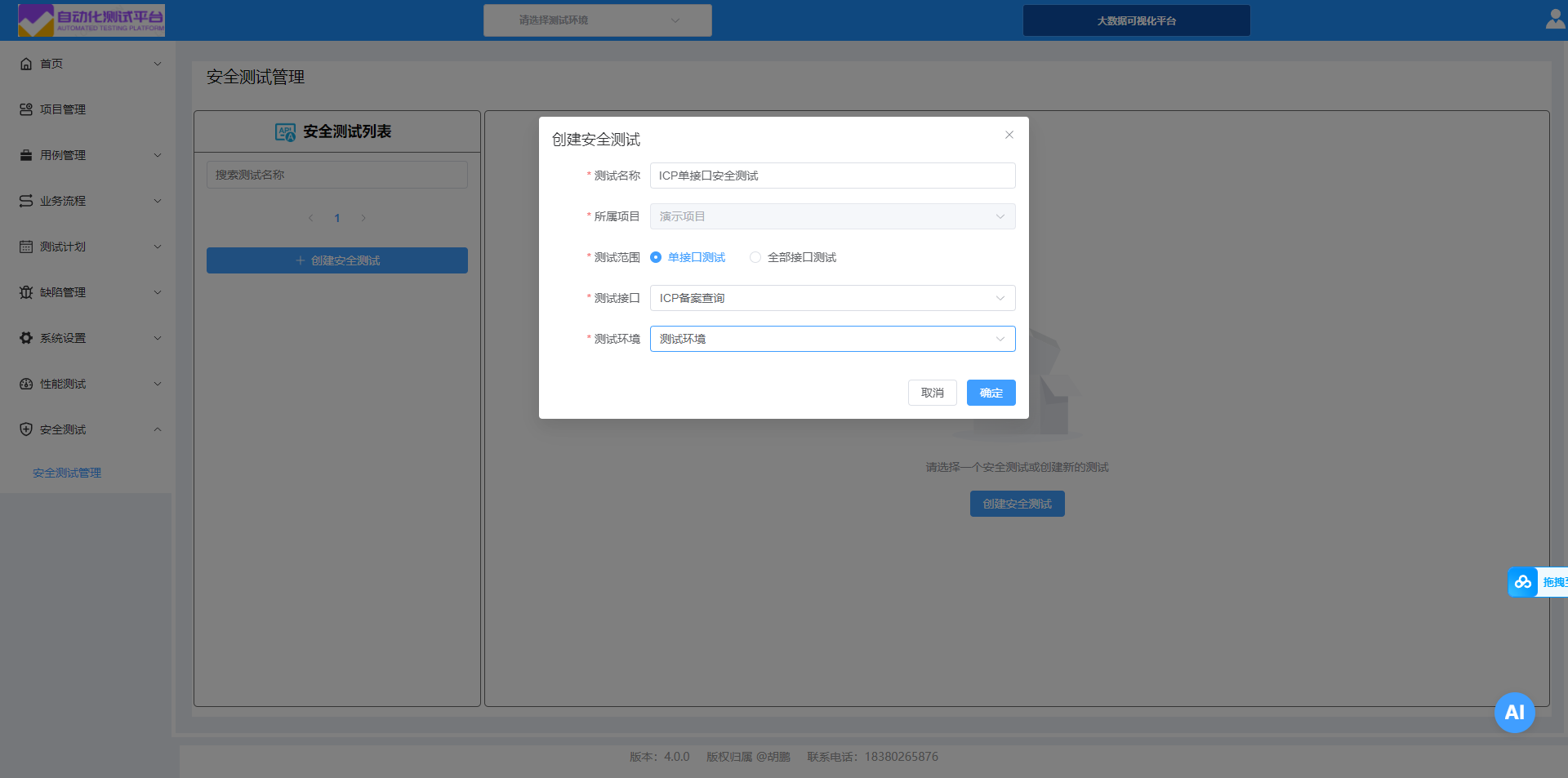Close the 创建安全测试 dialog
Viewport: 1568px width, 778px height.
1009,135
